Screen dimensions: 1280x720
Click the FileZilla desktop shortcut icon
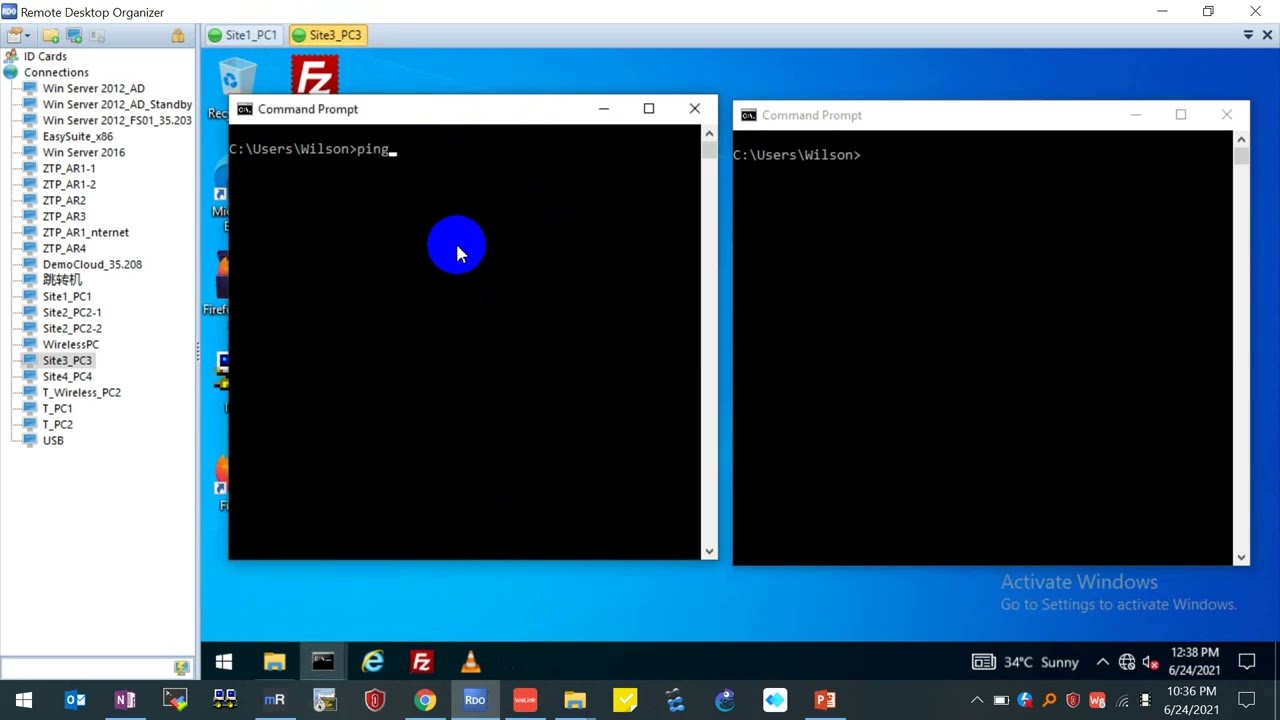tap(315, 76)
